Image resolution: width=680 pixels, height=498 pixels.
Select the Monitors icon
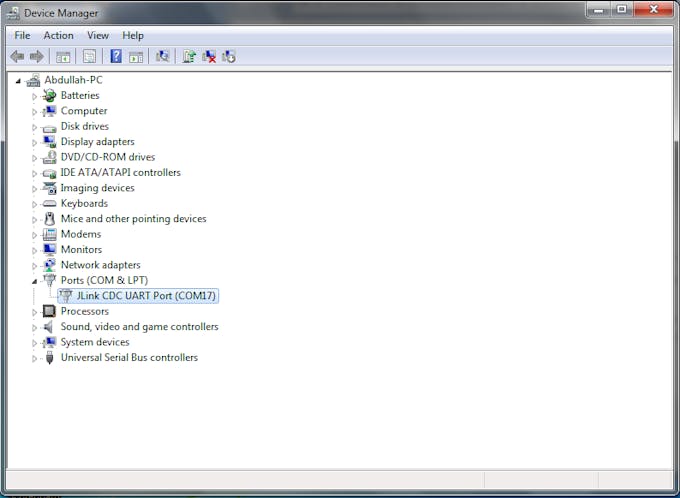[x=49, y=249]
